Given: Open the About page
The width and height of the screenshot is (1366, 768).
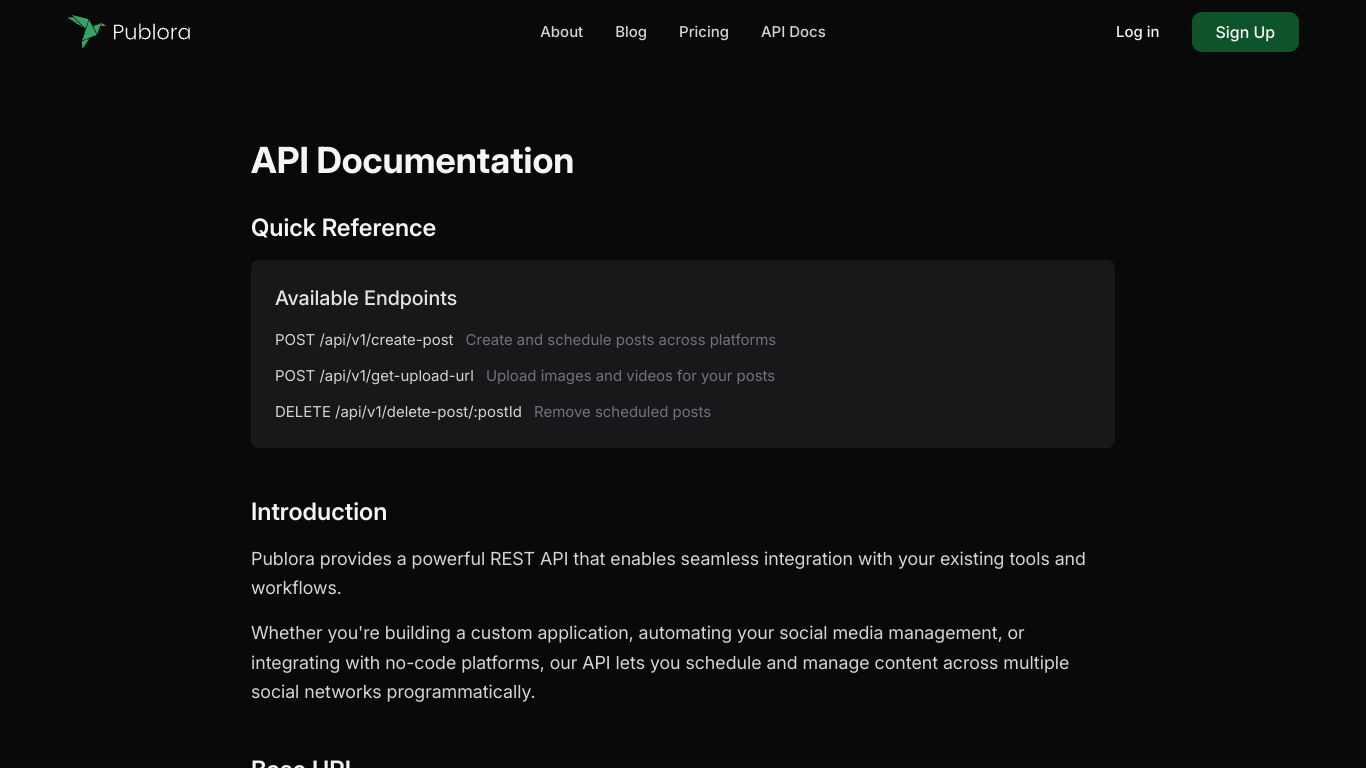Looking at the screenshot, I should 561,32.
